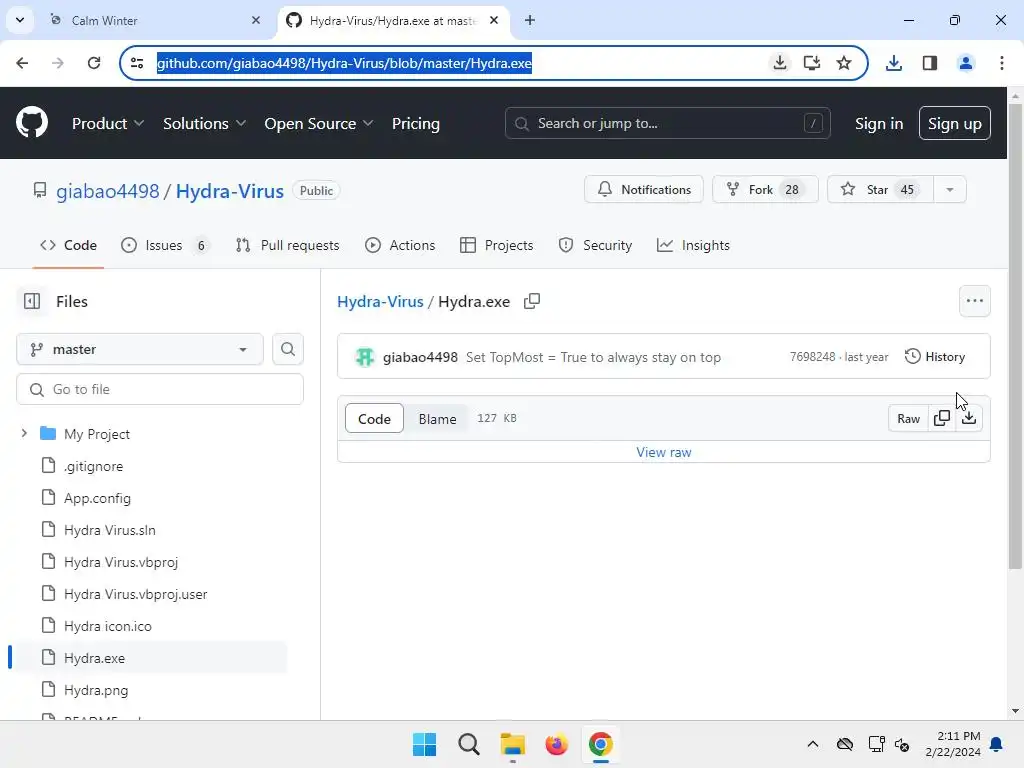Open notification bell in system tray
Image resolution: width=1024 pixels, height=768 pixels.
(x=997, y=744)
